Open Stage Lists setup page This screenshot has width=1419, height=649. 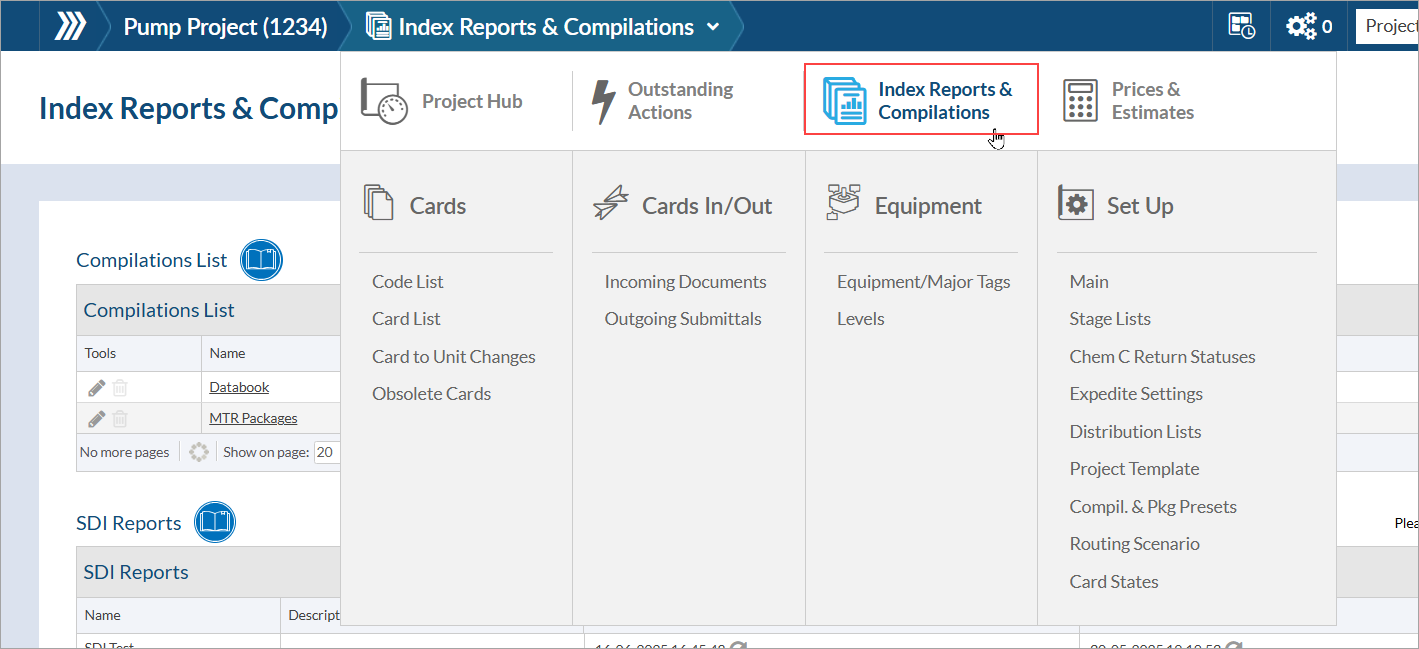[x=1110, y=319]
